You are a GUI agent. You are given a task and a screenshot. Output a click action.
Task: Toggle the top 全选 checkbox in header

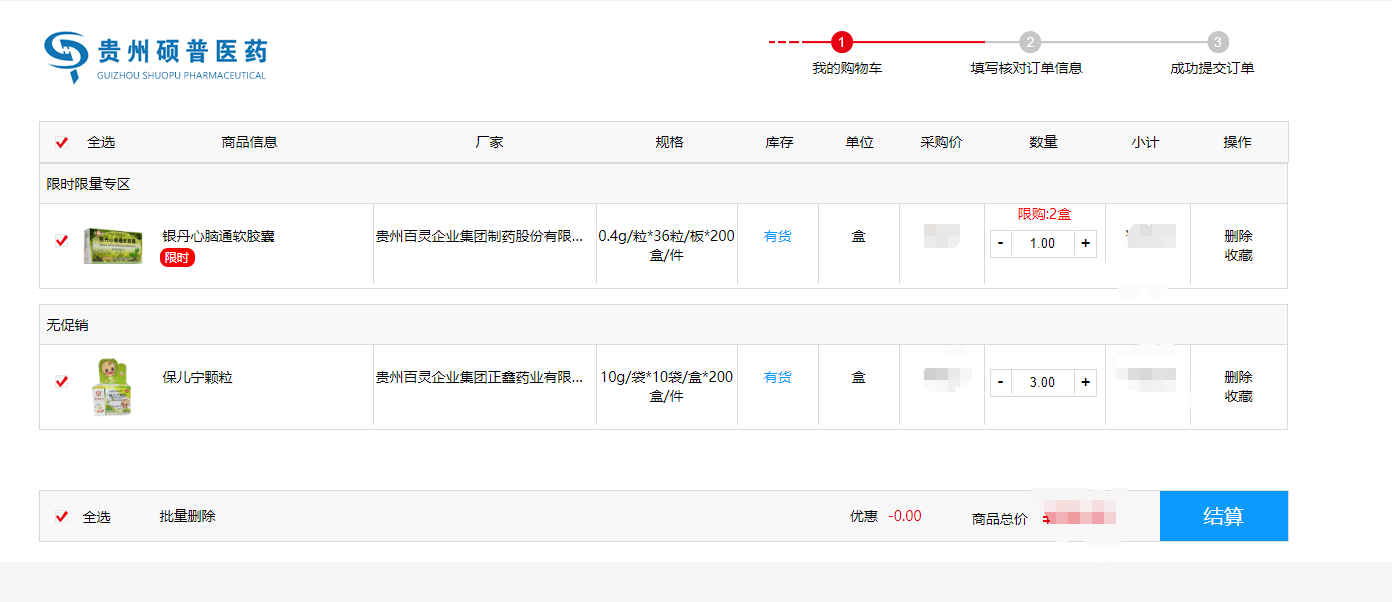click(x=62, y=142)
